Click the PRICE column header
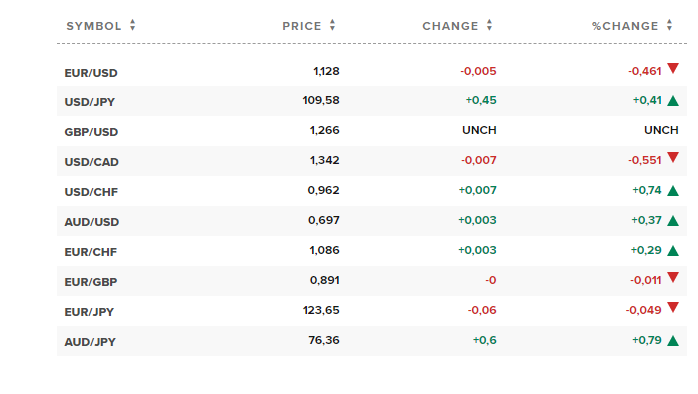 pos(302,26)
